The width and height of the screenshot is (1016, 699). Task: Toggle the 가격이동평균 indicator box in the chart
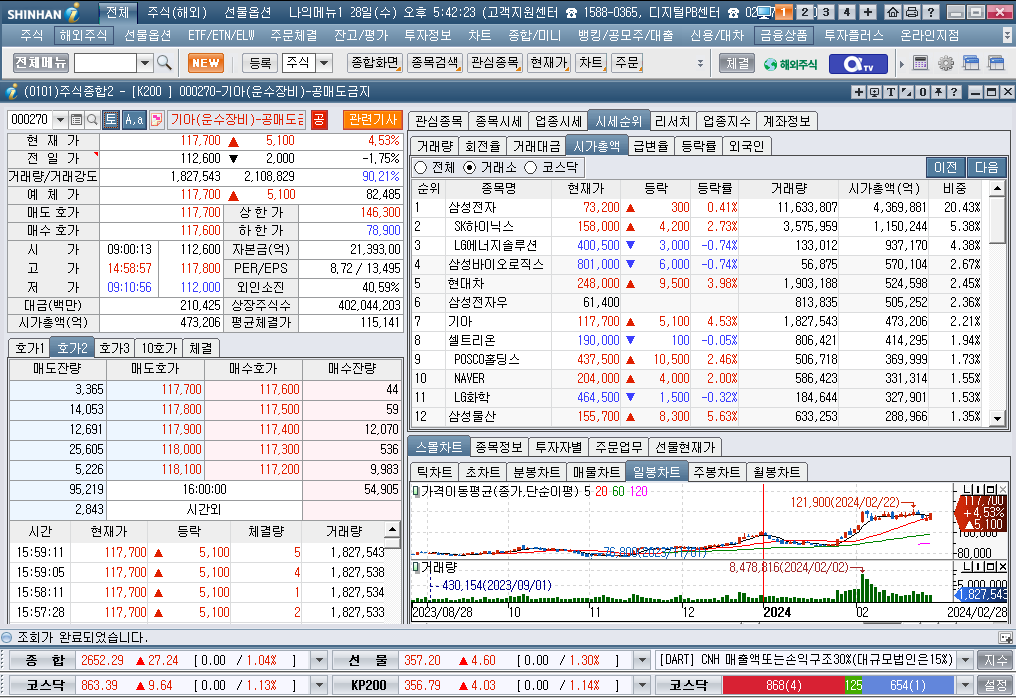point(416,492)
